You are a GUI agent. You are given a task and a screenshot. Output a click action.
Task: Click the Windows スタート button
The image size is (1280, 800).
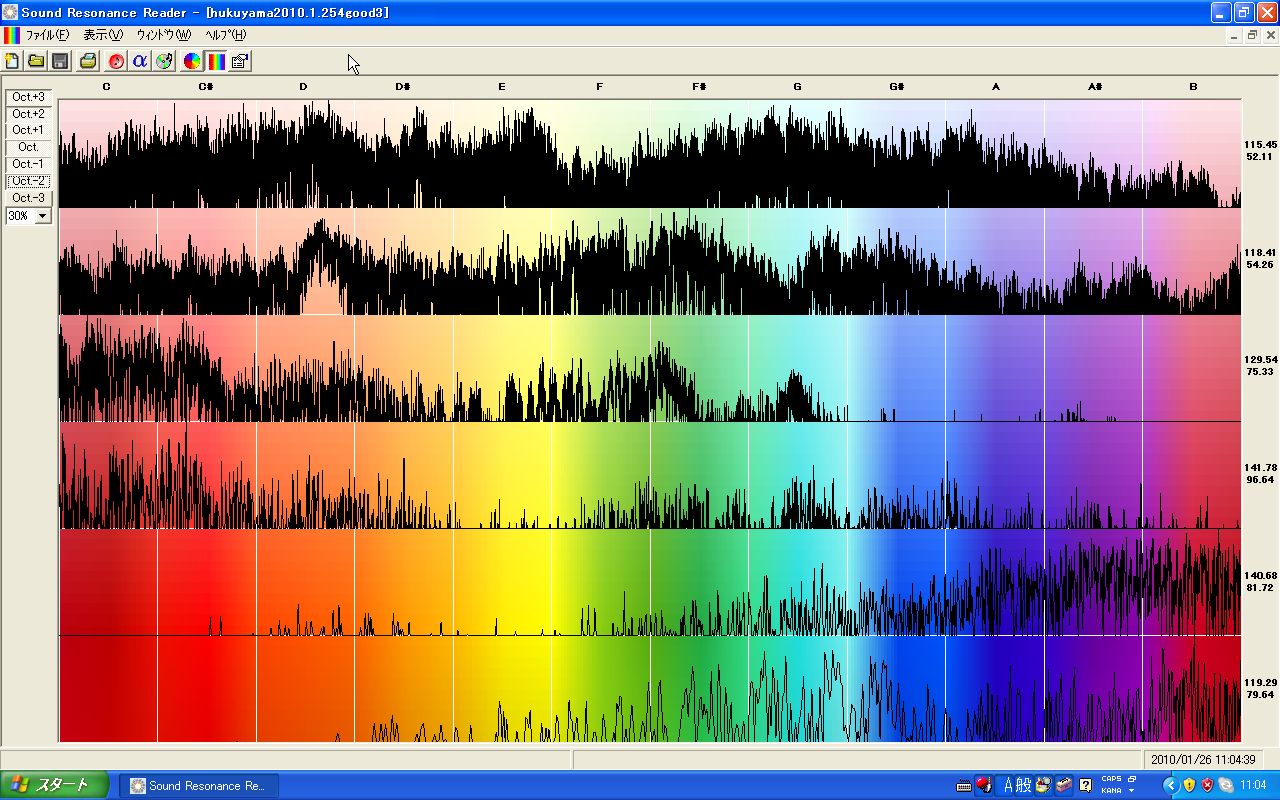(55, 785)
